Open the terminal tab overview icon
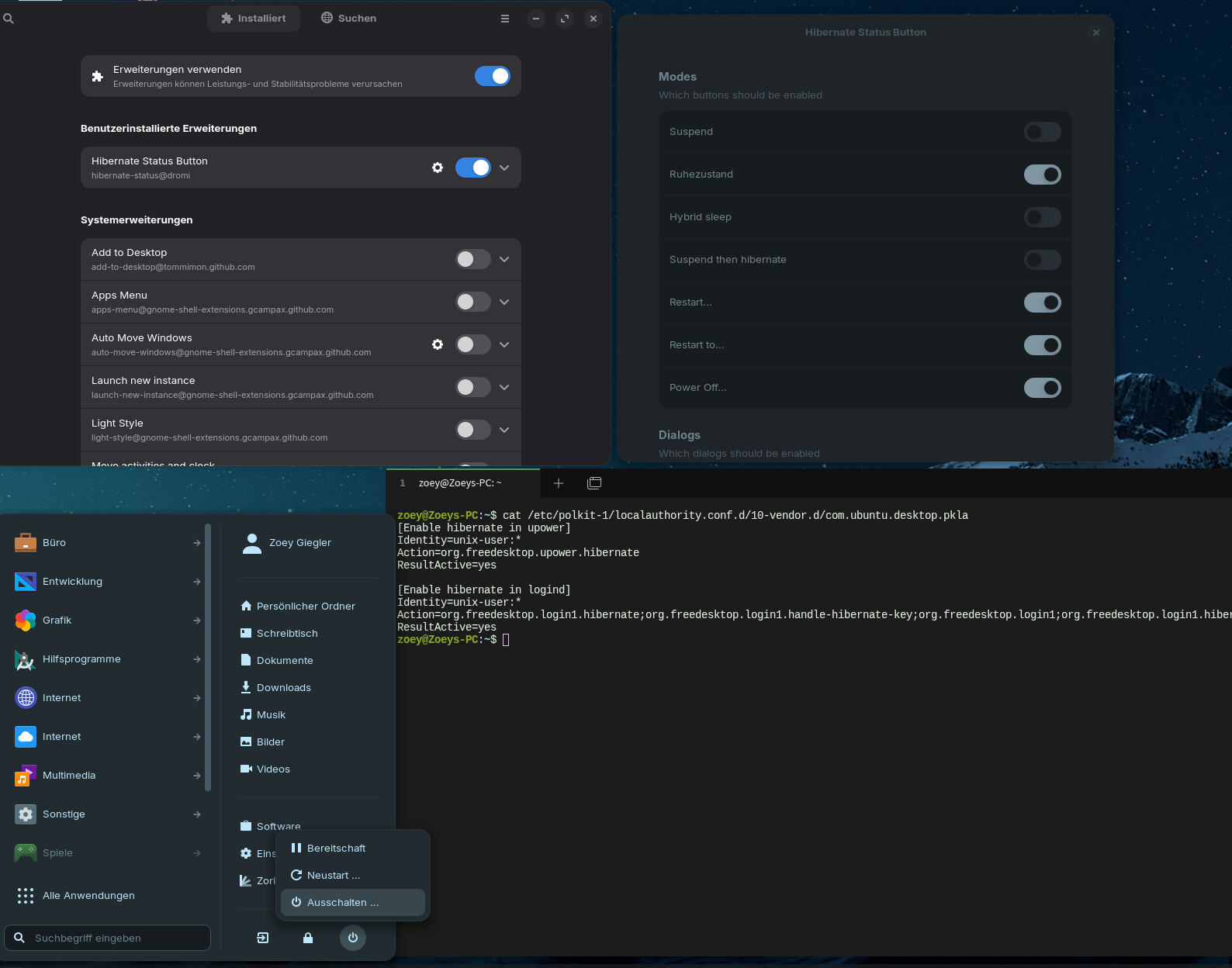Image resolution: width=1232 pixels, height=968 pixels. (594, 483)
